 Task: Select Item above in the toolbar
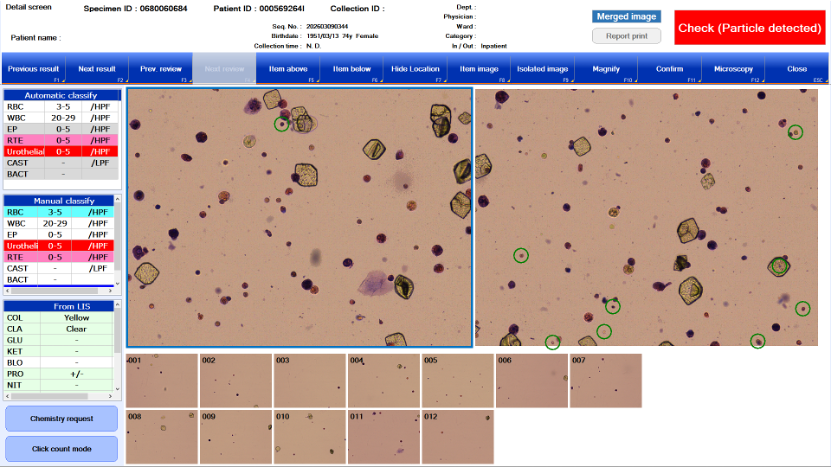click(288, 69)
